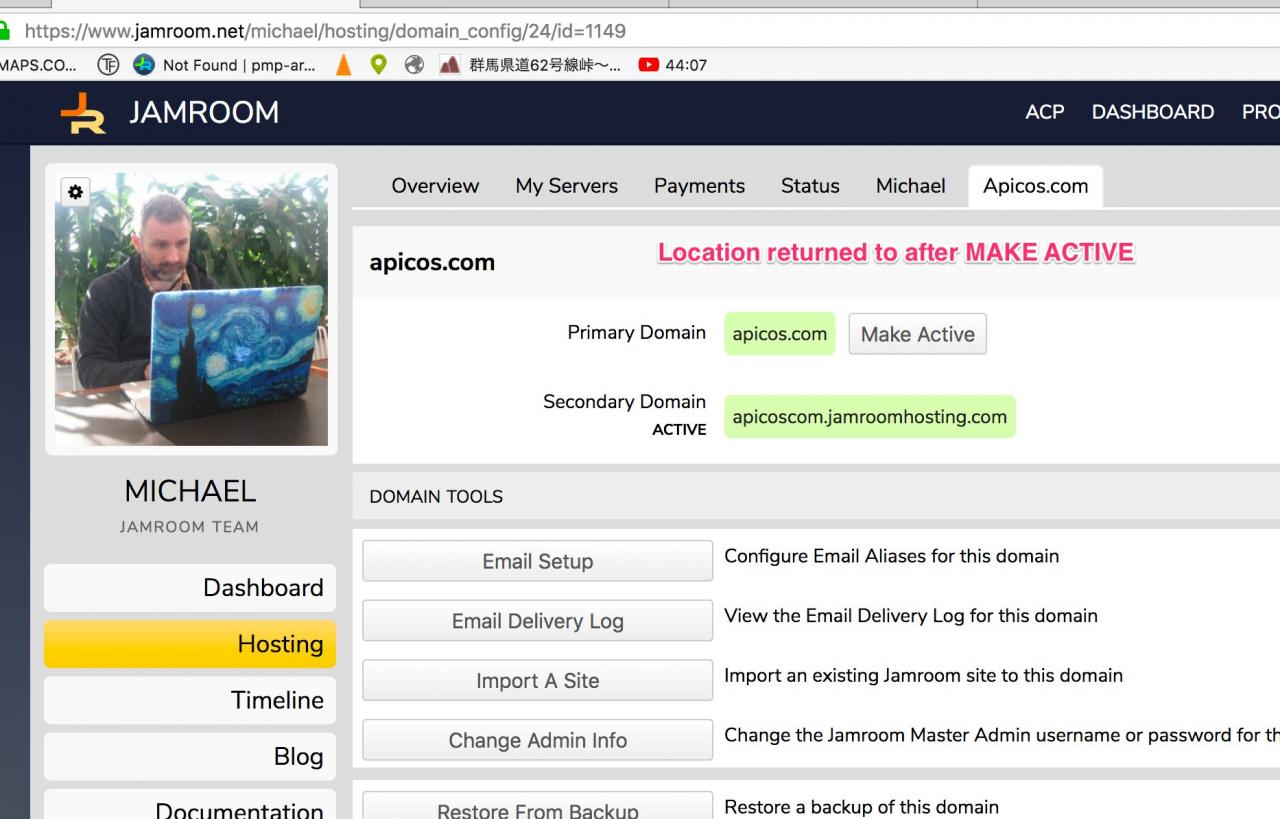Click Make Active for primary domain
1280x819 pixels.
918,334
